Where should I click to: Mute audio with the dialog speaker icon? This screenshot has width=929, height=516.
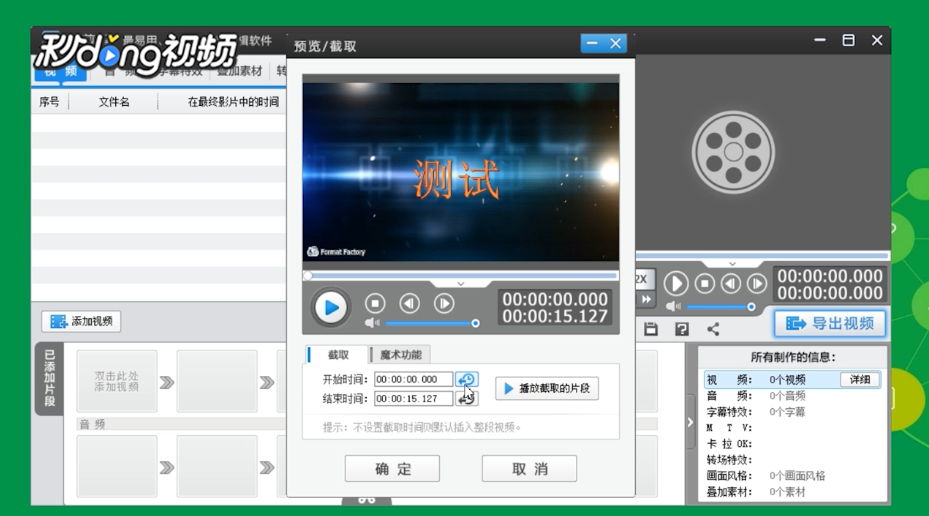pos(371,323)
